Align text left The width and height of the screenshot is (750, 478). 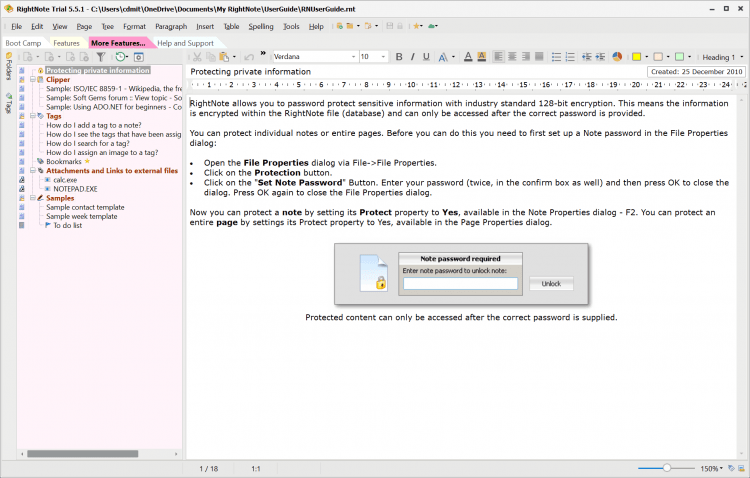pos(498,57)
